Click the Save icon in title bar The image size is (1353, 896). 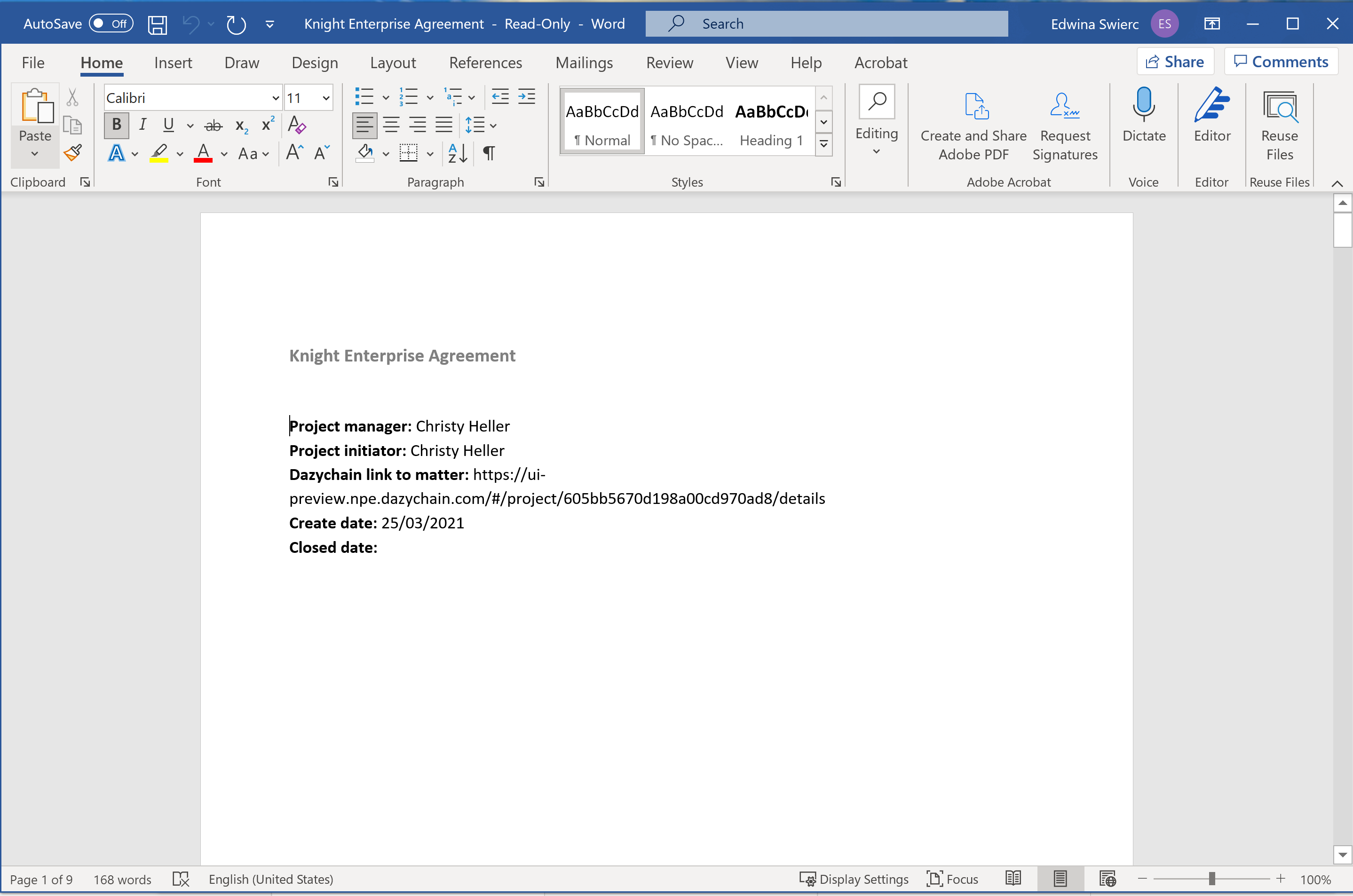point(157,24)
